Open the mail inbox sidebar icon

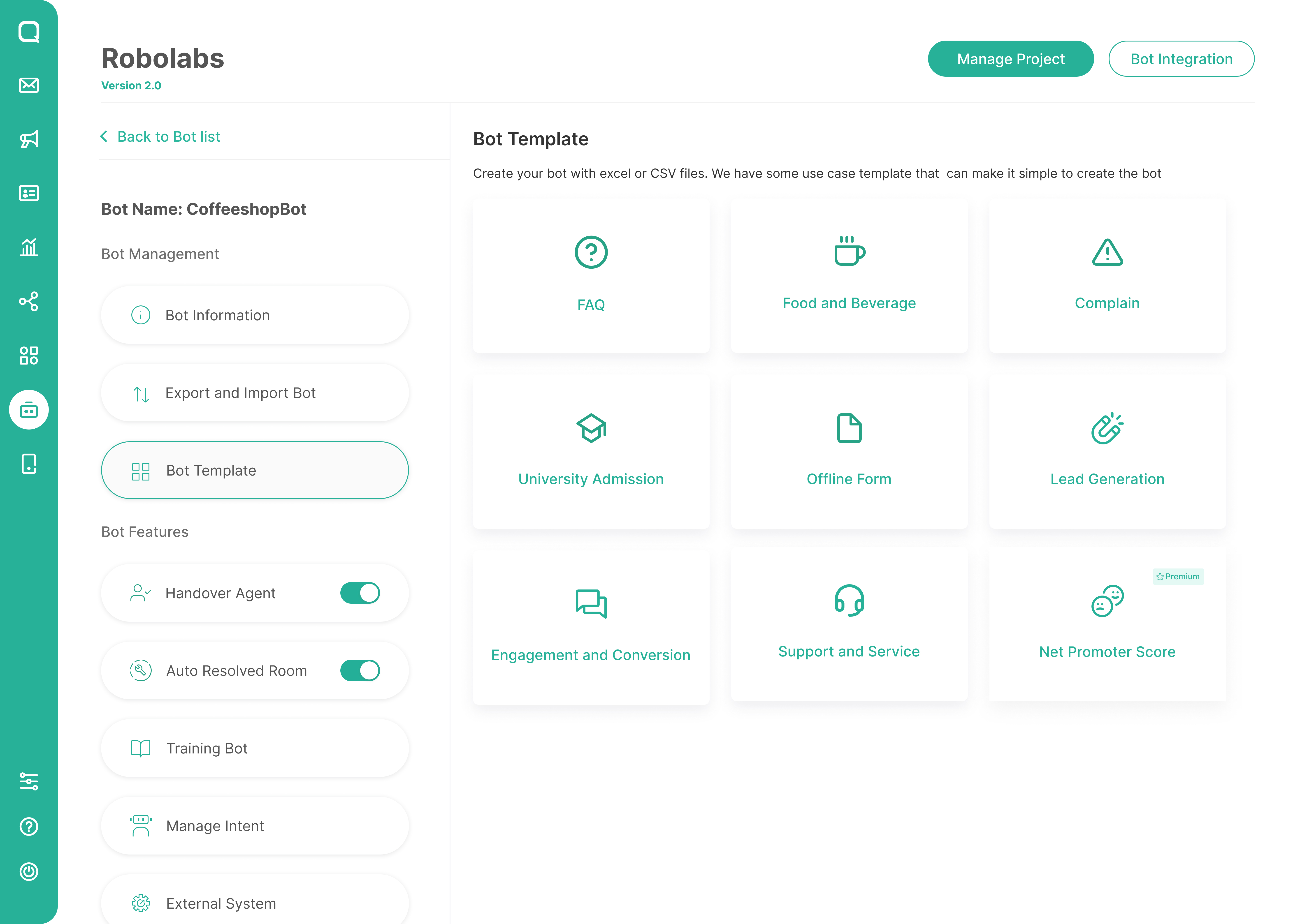(x=28, y=85)
